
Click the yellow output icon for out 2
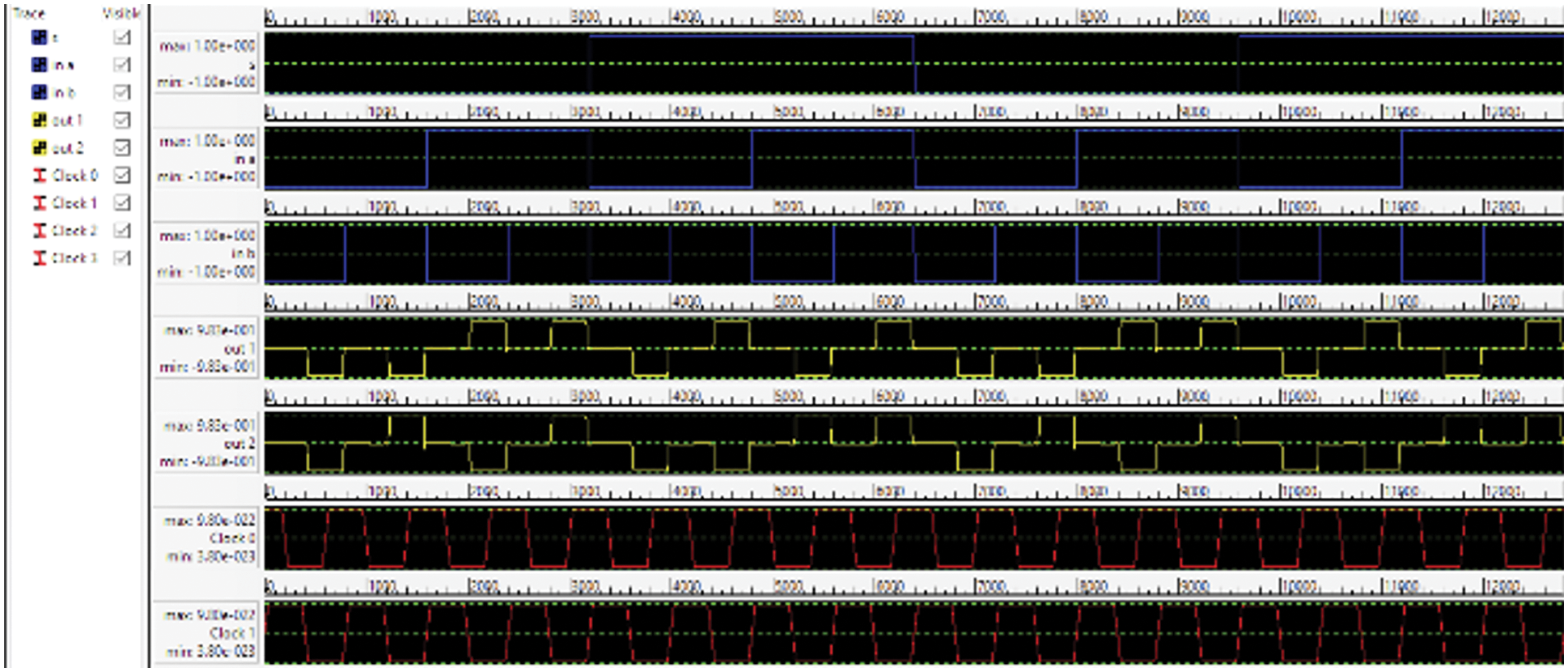coord(39,147)
